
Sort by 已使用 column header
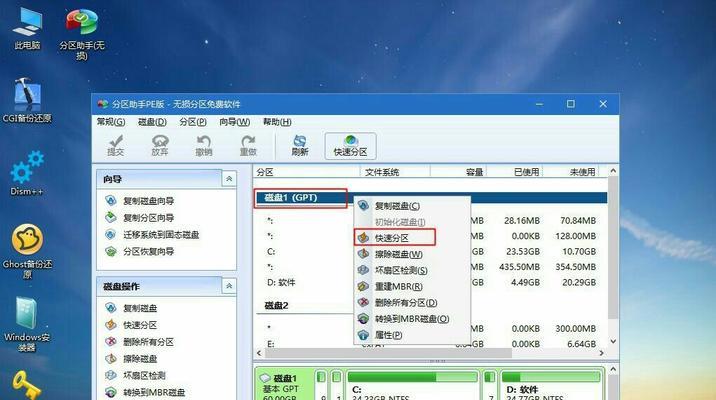(514, 172)
